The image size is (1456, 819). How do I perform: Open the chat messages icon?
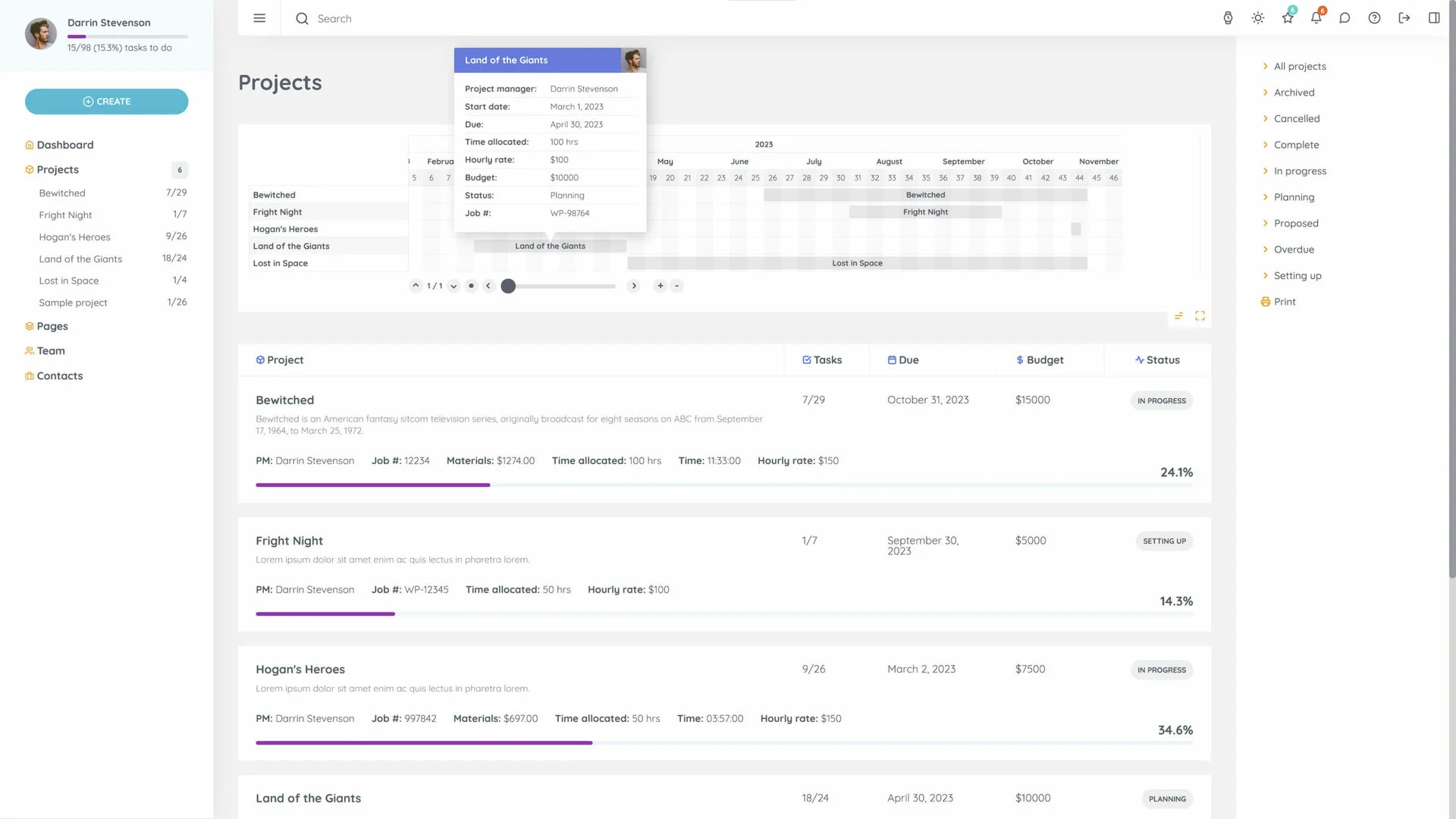pyautogui.click(x=1345, y=18)
